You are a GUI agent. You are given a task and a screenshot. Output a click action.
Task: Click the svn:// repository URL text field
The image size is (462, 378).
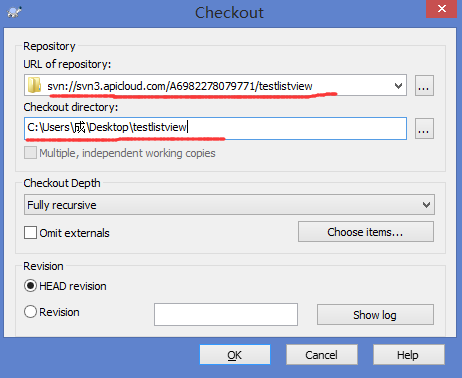click(x=215, y=85)
